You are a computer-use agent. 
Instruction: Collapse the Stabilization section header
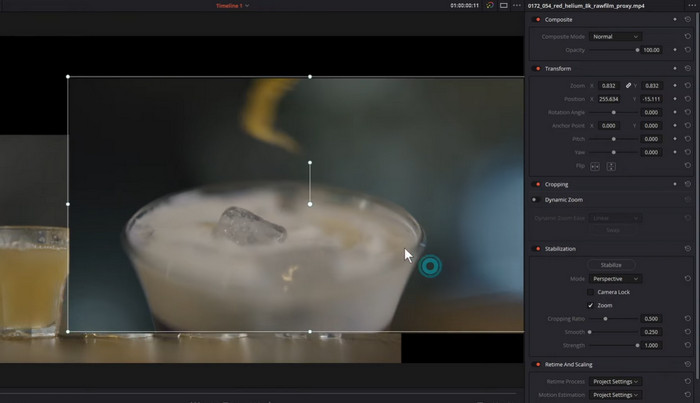click(x=560, y=249)
